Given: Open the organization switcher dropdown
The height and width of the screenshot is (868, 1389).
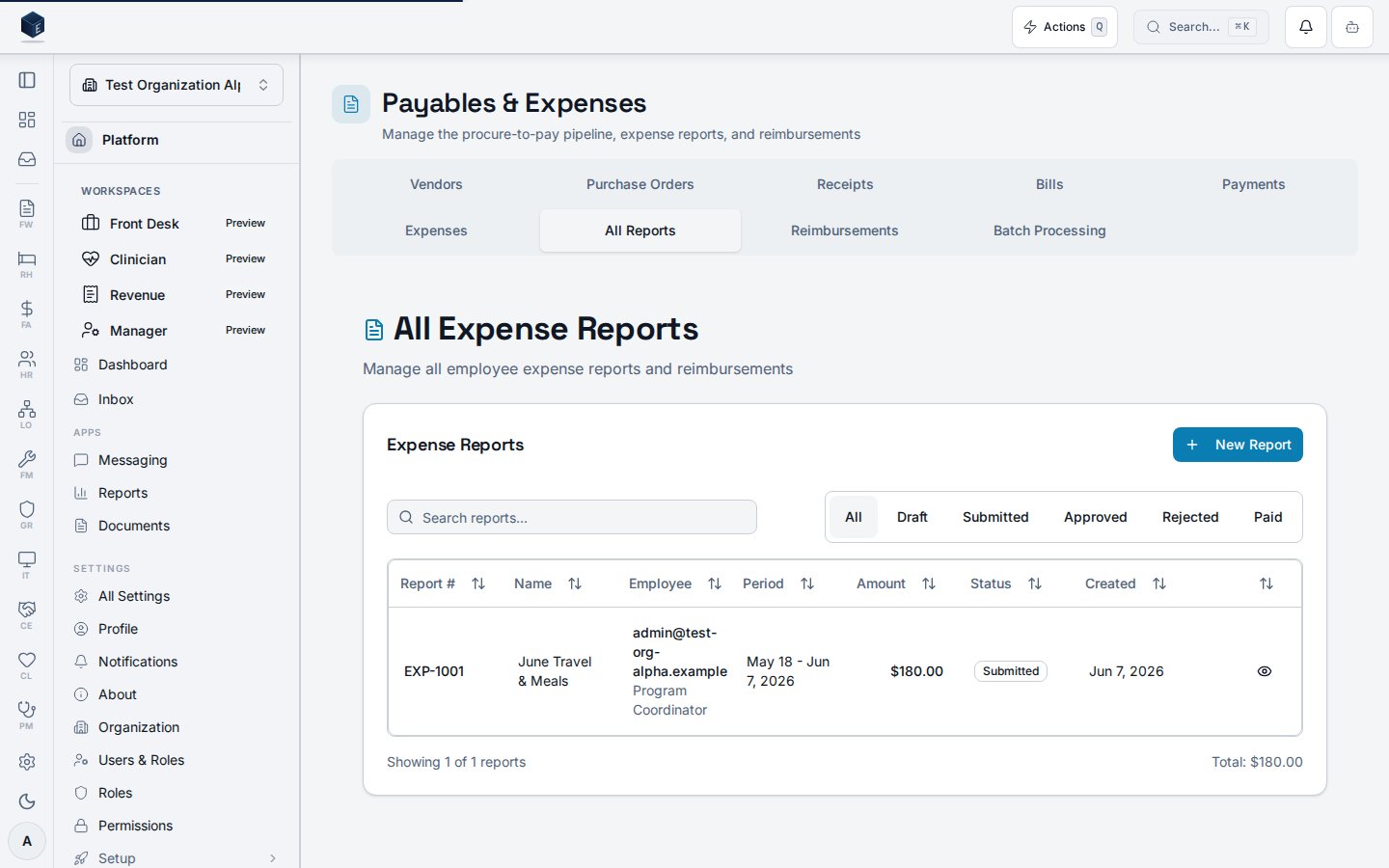Looking at the screenshot, I should click(x=177, y=85).
